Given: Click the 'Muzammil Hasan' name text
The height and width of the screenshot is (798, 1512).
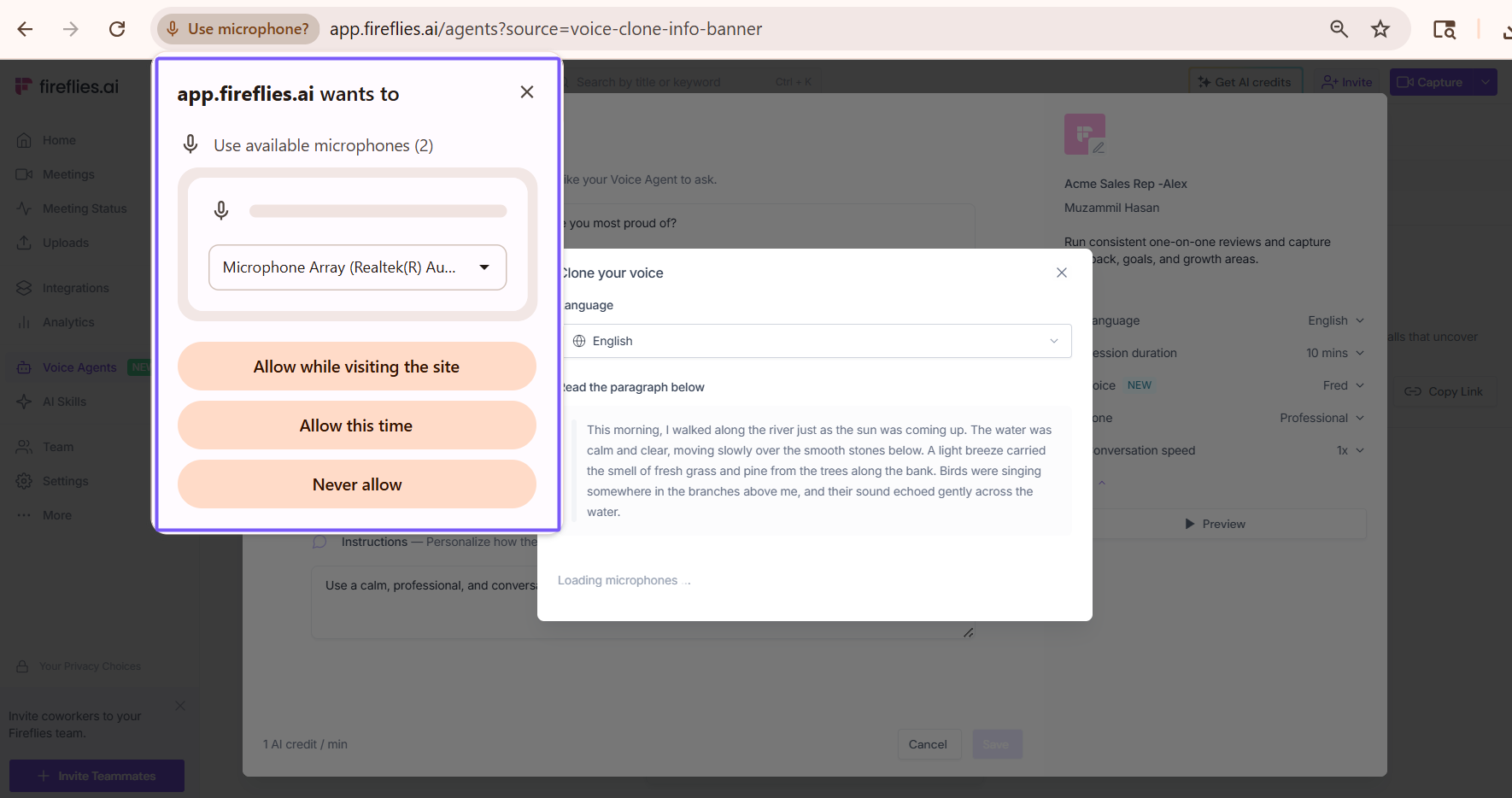Looking at the screenshot, I should [x=1112, y=208].
